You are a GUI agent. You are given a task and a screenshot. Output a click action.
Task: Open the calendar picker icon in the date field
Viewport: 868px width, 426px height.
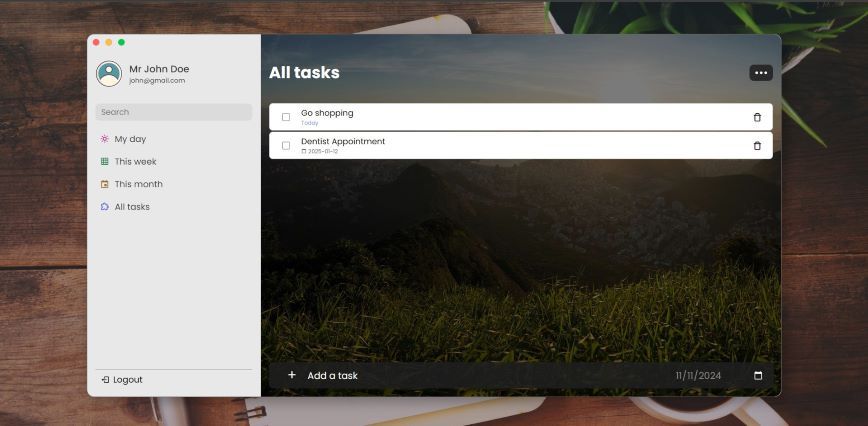point(757,376)
